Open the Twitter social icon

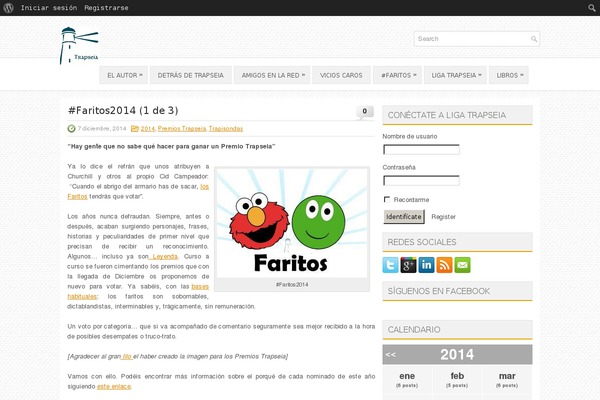point(390,265)
